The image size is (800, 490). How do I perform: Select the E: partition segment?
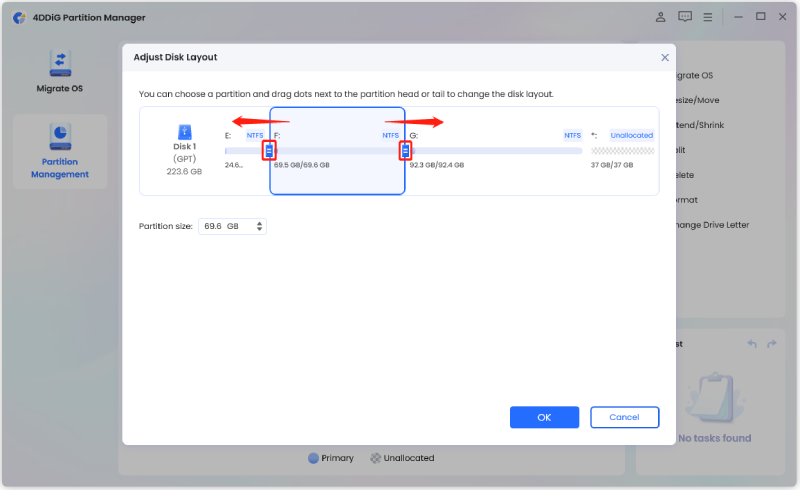tap(245, 151)
